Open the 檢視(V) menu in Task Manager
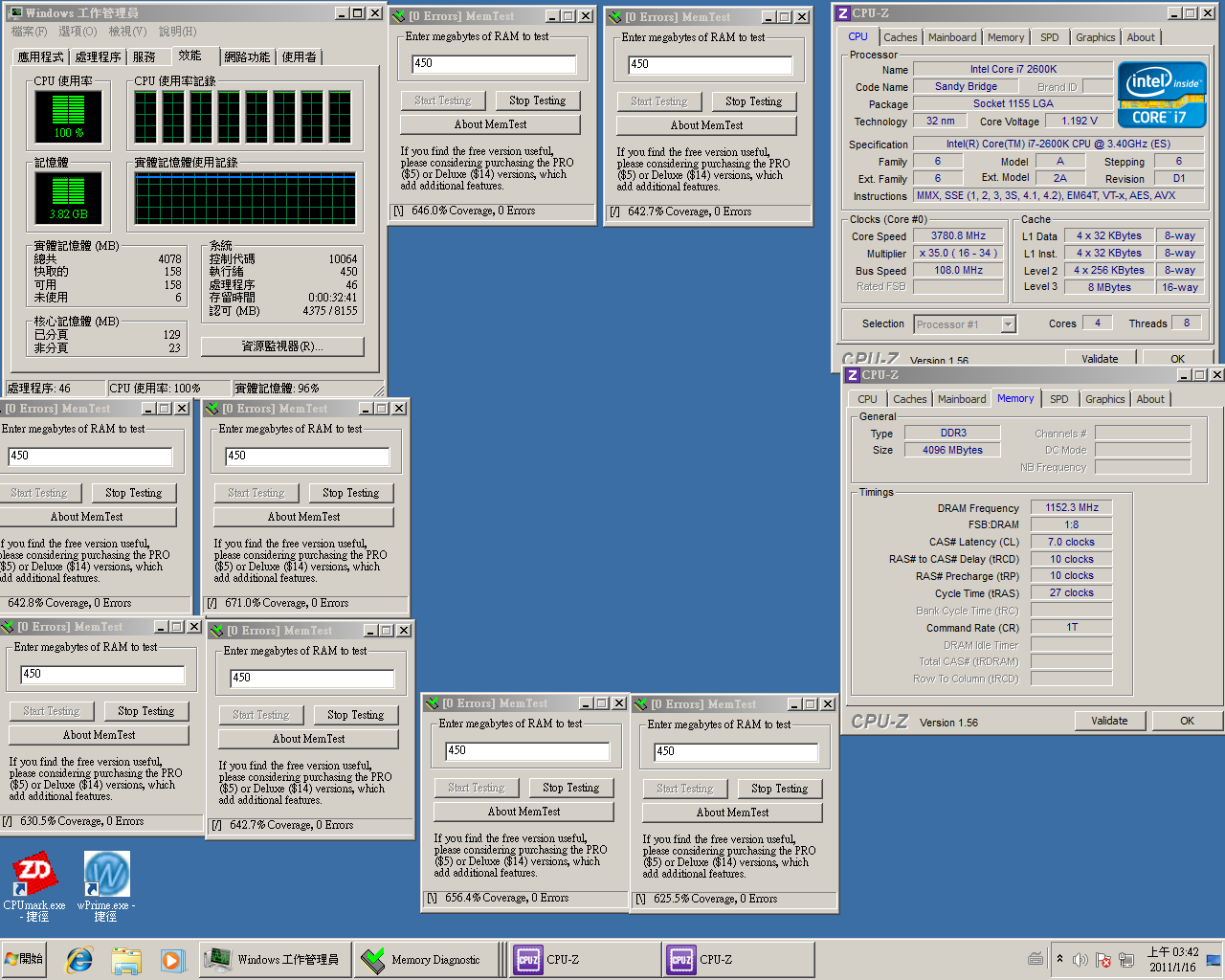This screenshot has height=980, width=1225. (x=127, y=32)
